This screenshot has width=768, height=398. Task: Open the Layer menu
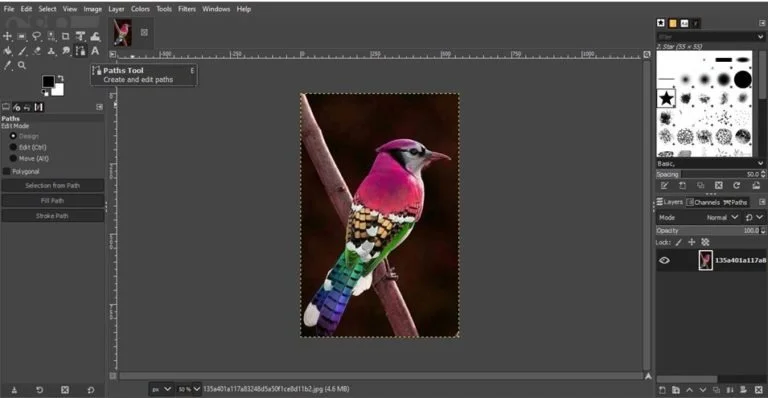[116, 9]
